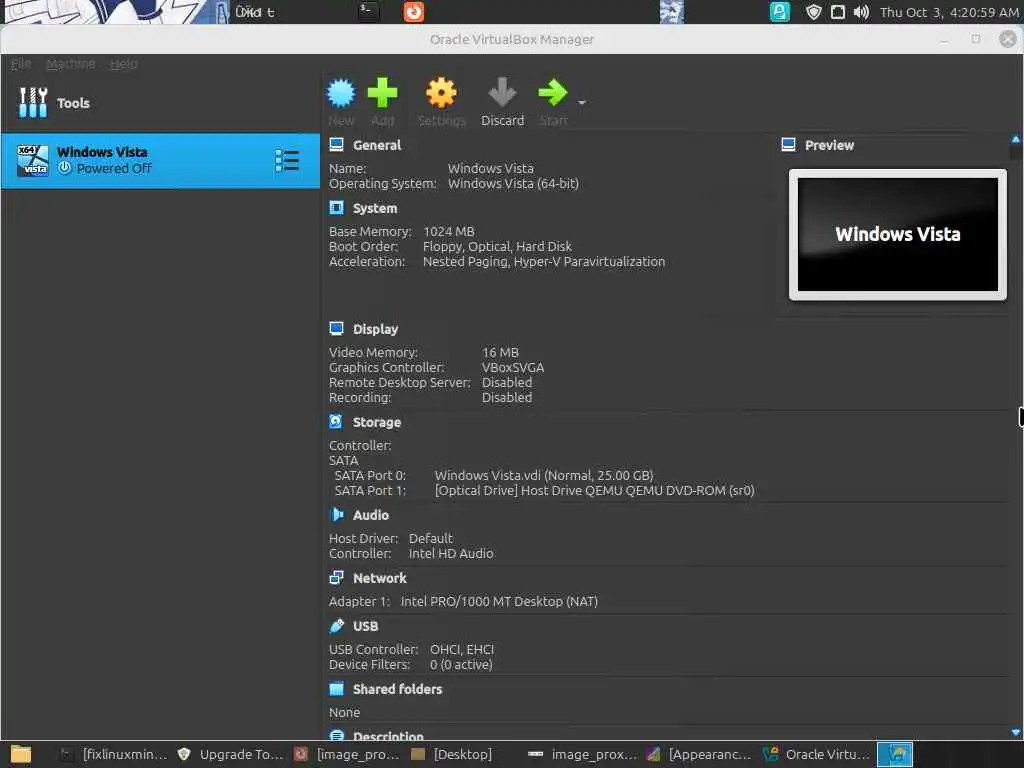Click the 'OHCI, EHCI' USB controller value
This screenshot has width=1024, height=768.
[x=462, y=650]
